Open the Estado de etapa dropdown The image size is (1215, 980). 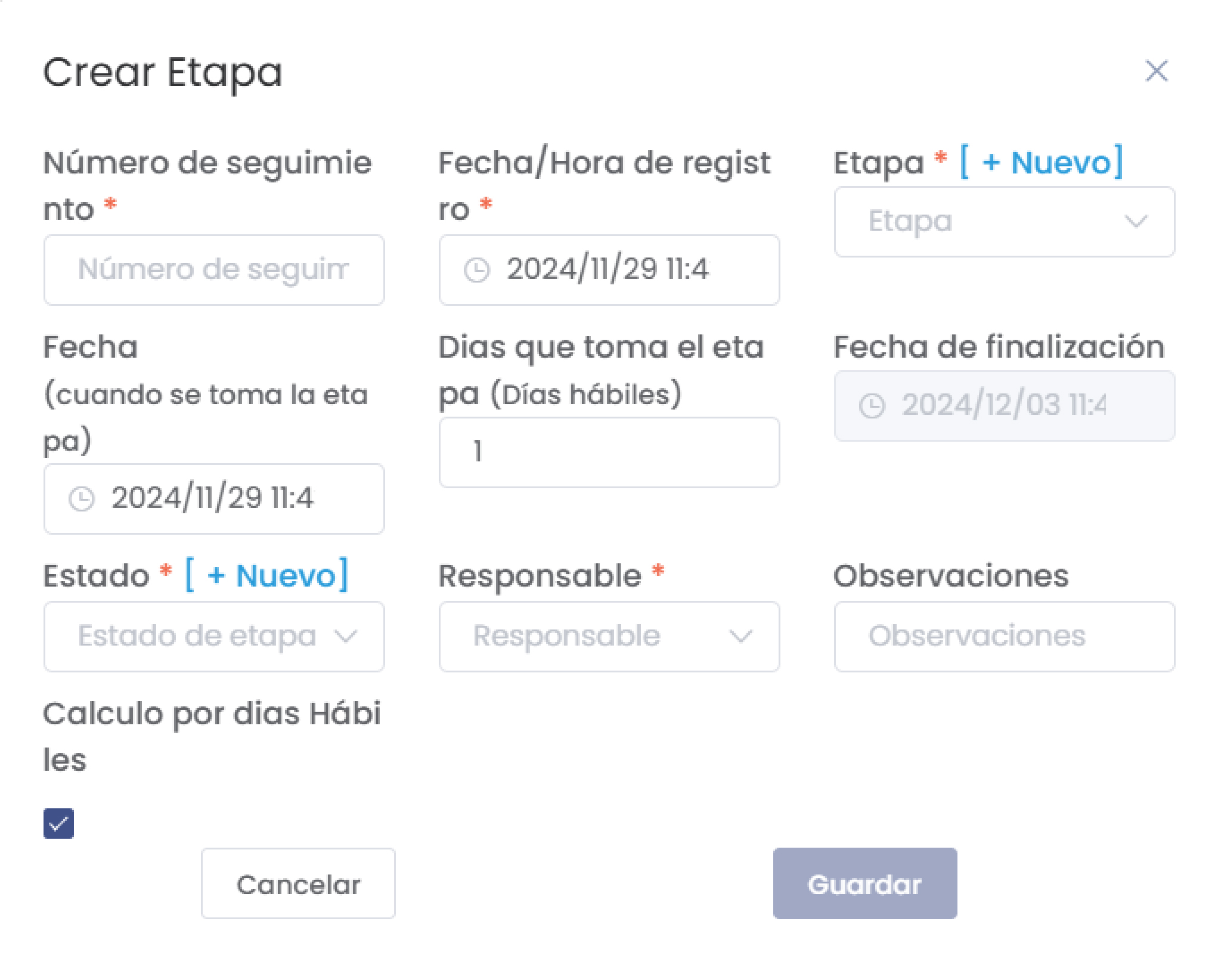point(213,637)
